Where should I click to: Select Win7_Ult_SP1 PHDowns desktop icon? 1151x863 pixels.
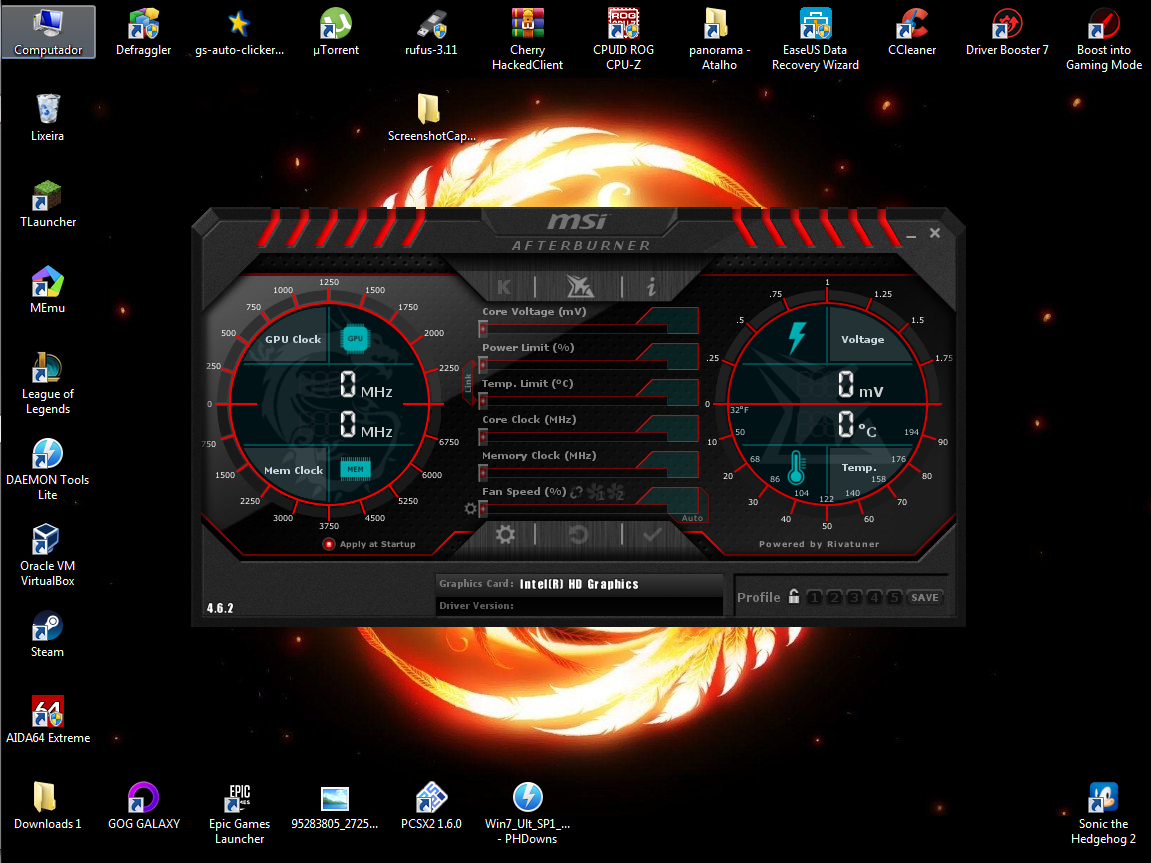[527, 813]
